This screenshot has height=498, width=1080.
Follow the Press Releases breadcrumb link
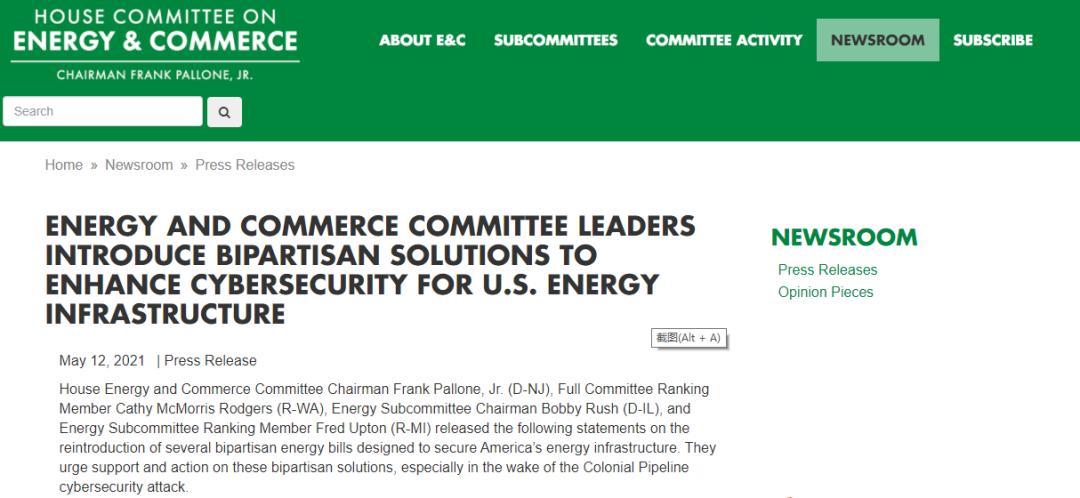tap(245, 165)
